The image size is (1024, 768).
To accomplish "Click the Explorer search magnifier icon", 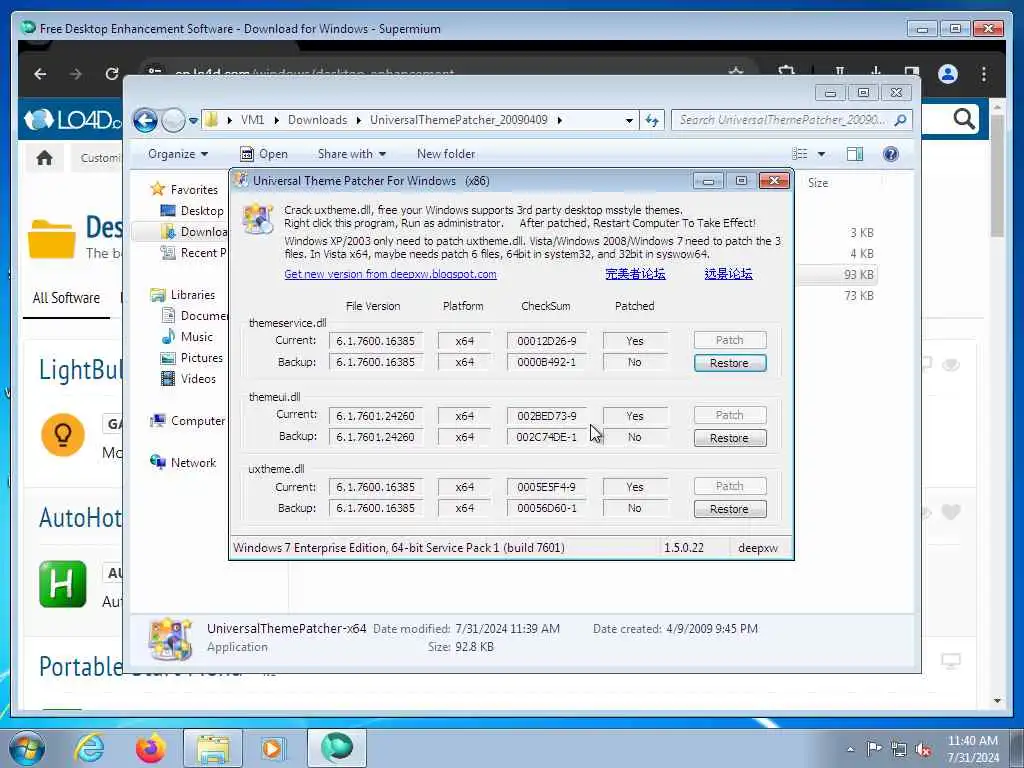I will pyautogui.click(x=901, y=120).
